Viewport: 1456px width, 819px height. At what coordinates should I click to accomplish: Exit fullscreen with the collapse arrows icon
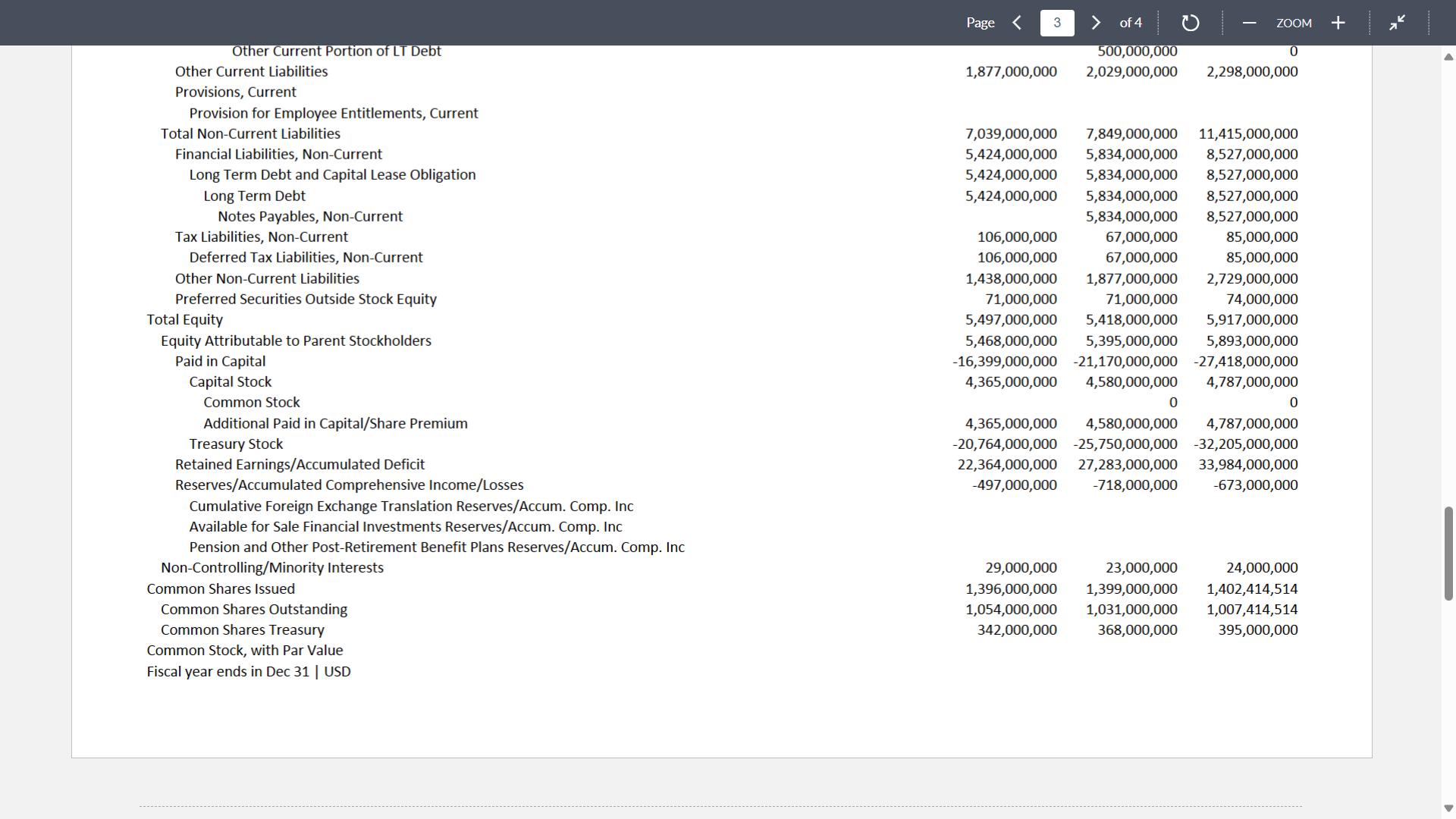tap(1397, 23)
